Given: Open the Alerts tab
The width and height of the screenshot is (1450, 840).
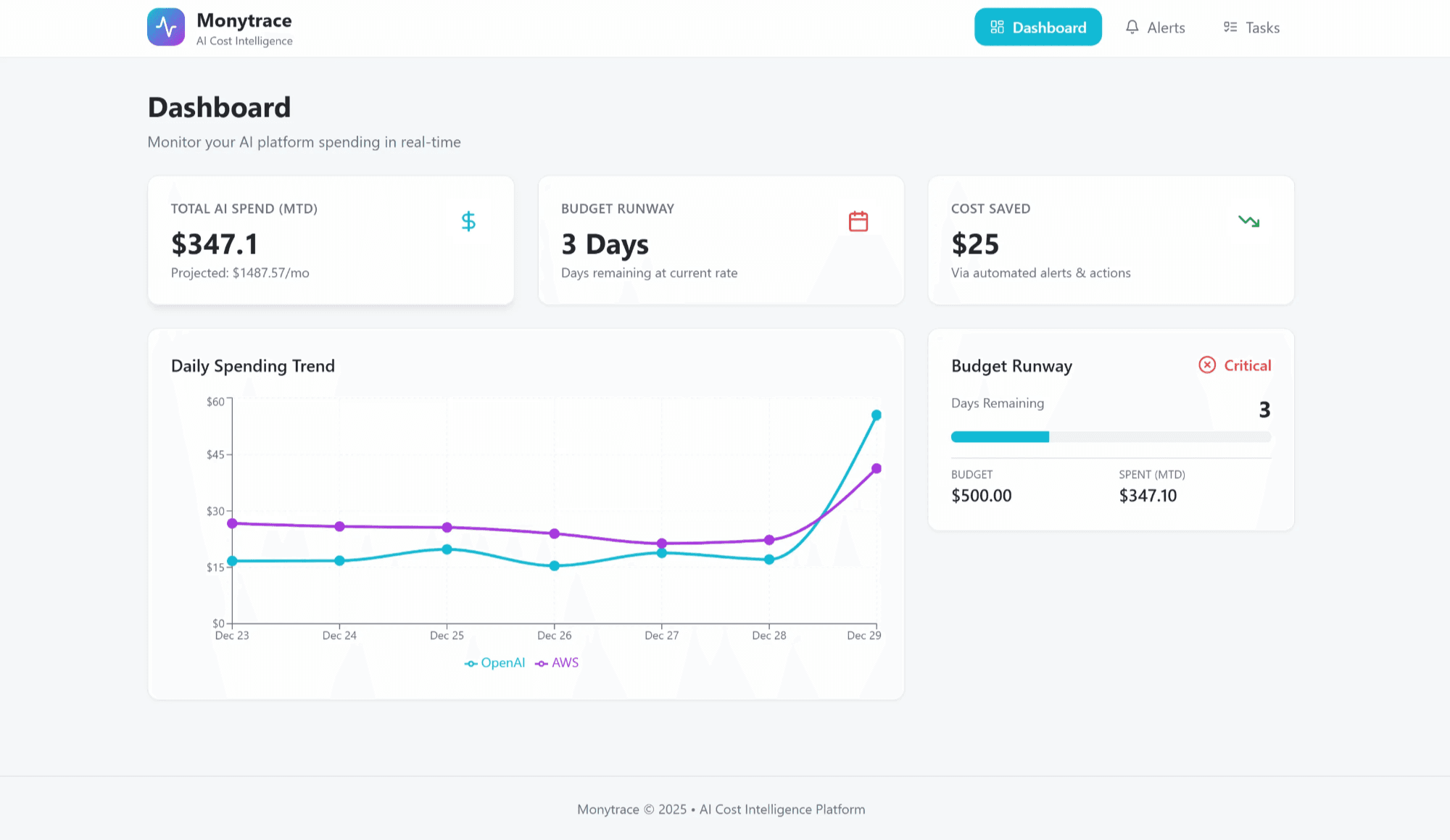Looking at the screenshot, I should (x=1155, y=28).
